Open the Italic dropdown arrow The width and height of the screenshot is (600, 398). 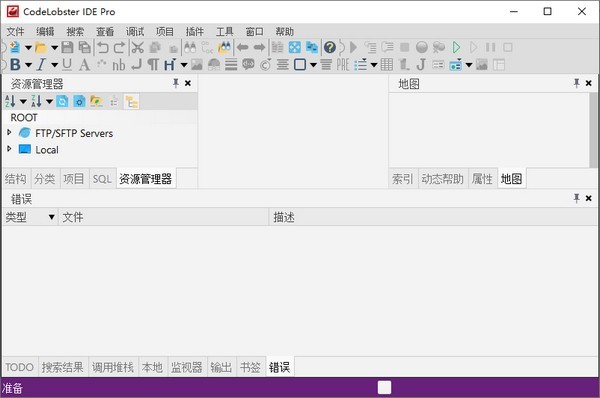54,65
